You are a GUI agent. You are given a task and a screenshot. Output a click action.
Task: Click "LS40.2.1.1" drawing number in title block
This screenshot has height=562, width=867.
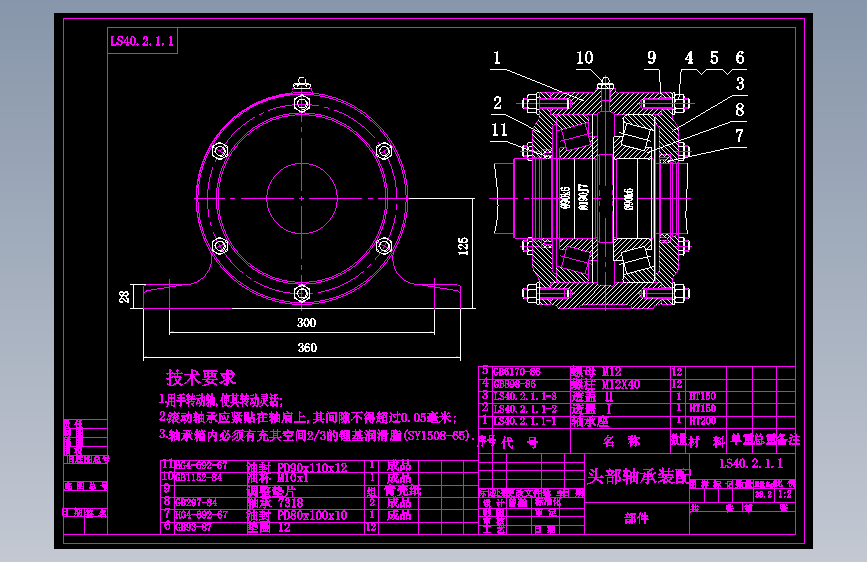(751, 464)
